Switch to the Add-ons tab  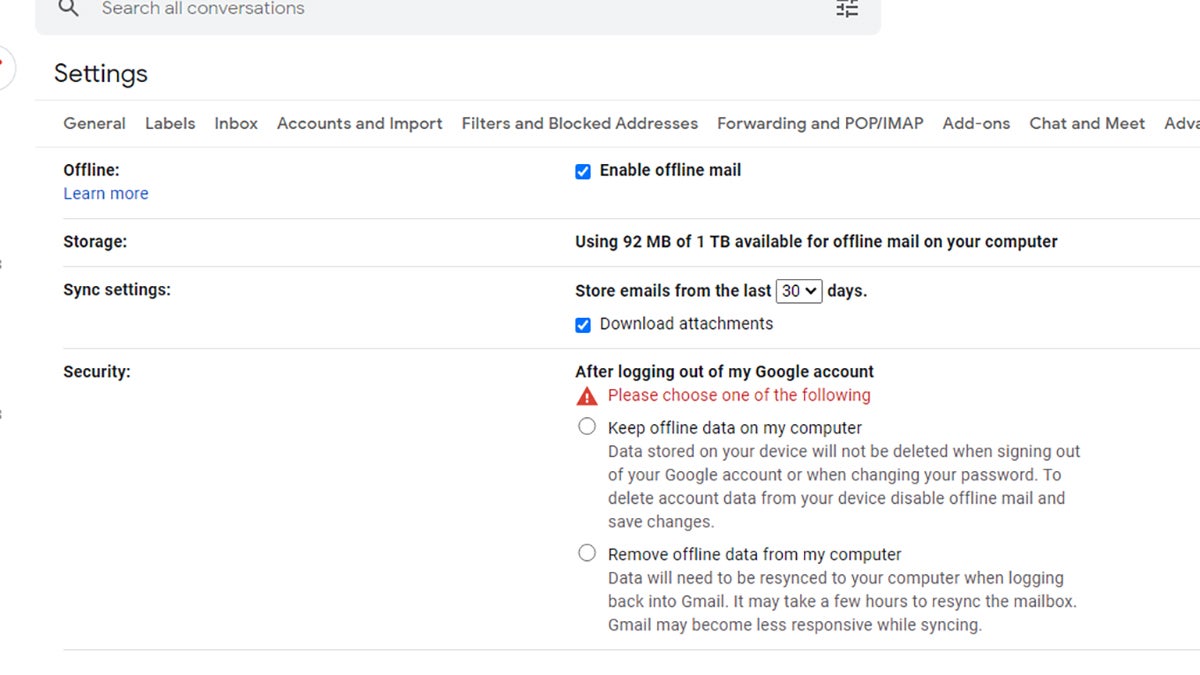[x=976, y=123]
